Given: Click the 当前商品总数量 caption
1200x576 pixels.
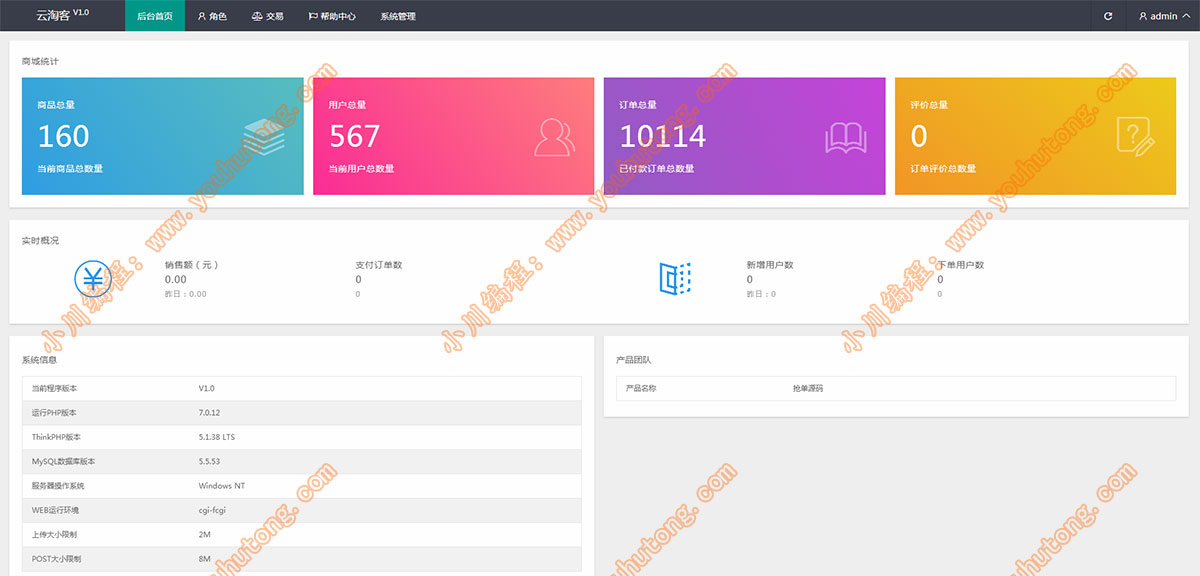Looking at the screenshot, I should click(x=70, y=169).
